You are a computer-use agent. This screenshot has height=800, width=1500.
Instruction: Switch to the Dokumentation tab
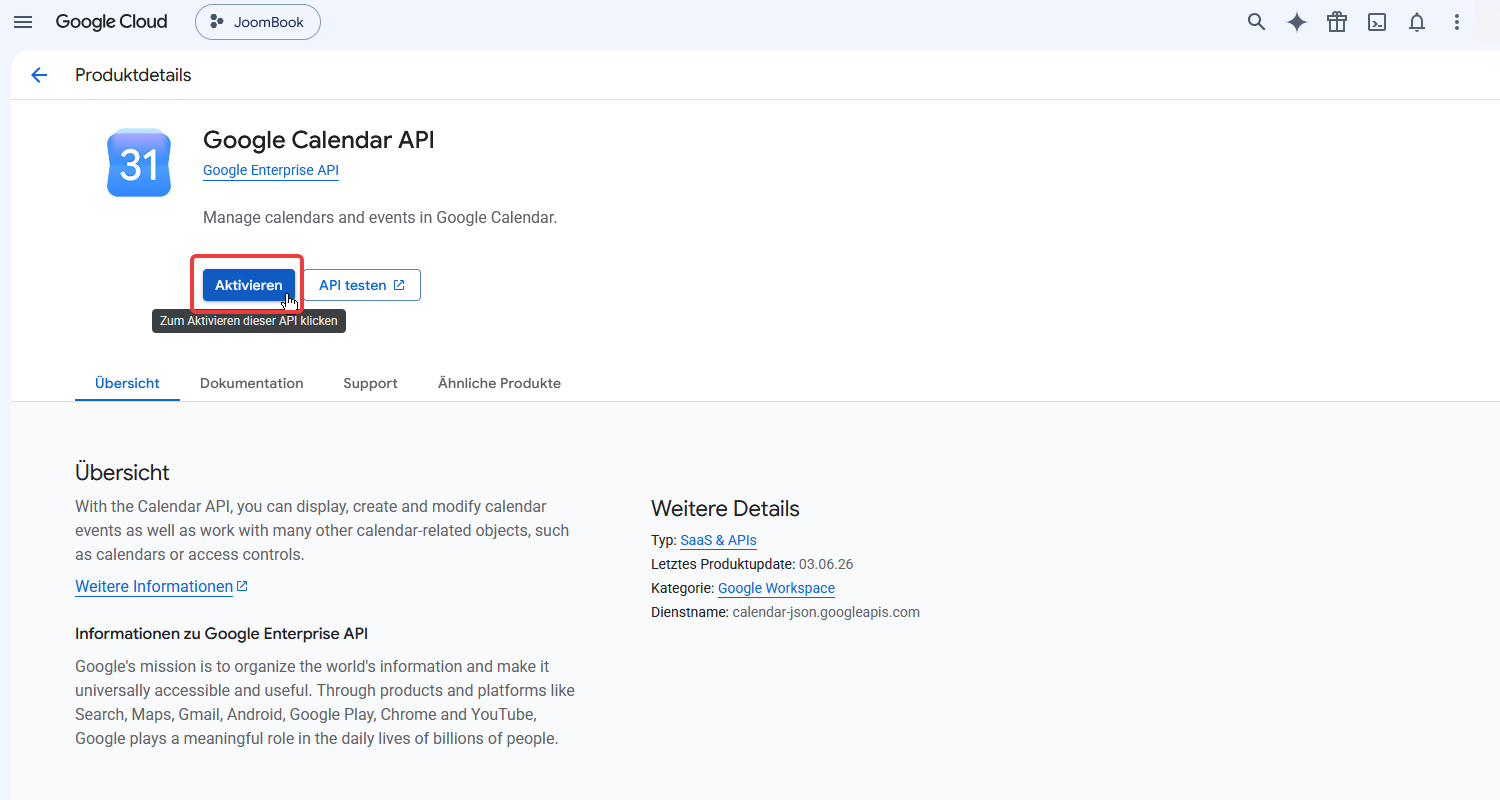coord(252,383)
